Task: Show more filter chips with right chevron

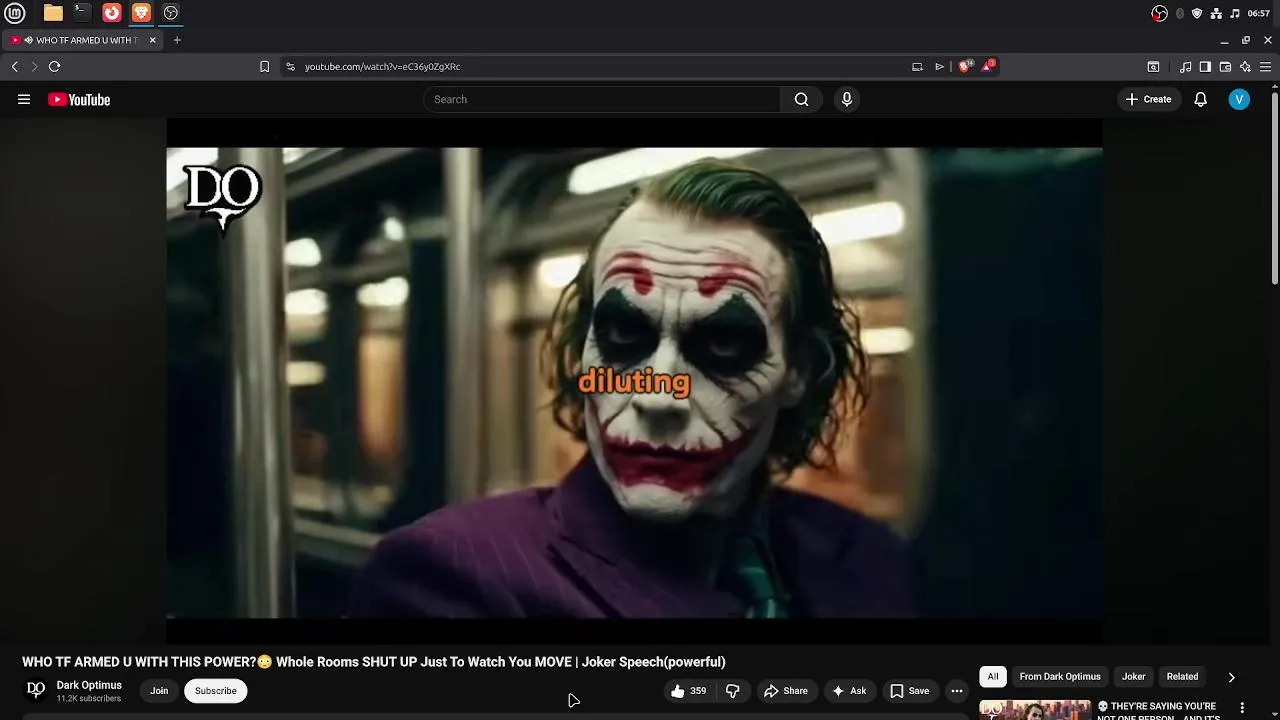Action: [1232, 677]
